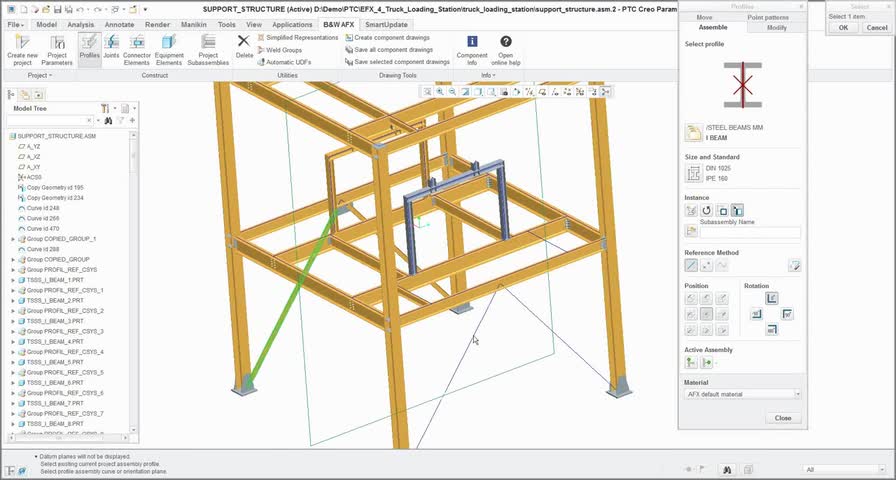Screen dimensions: 896x480
Task: Click the subassembly folder icon
Action: pyautogui.click(x=691, y=231)
